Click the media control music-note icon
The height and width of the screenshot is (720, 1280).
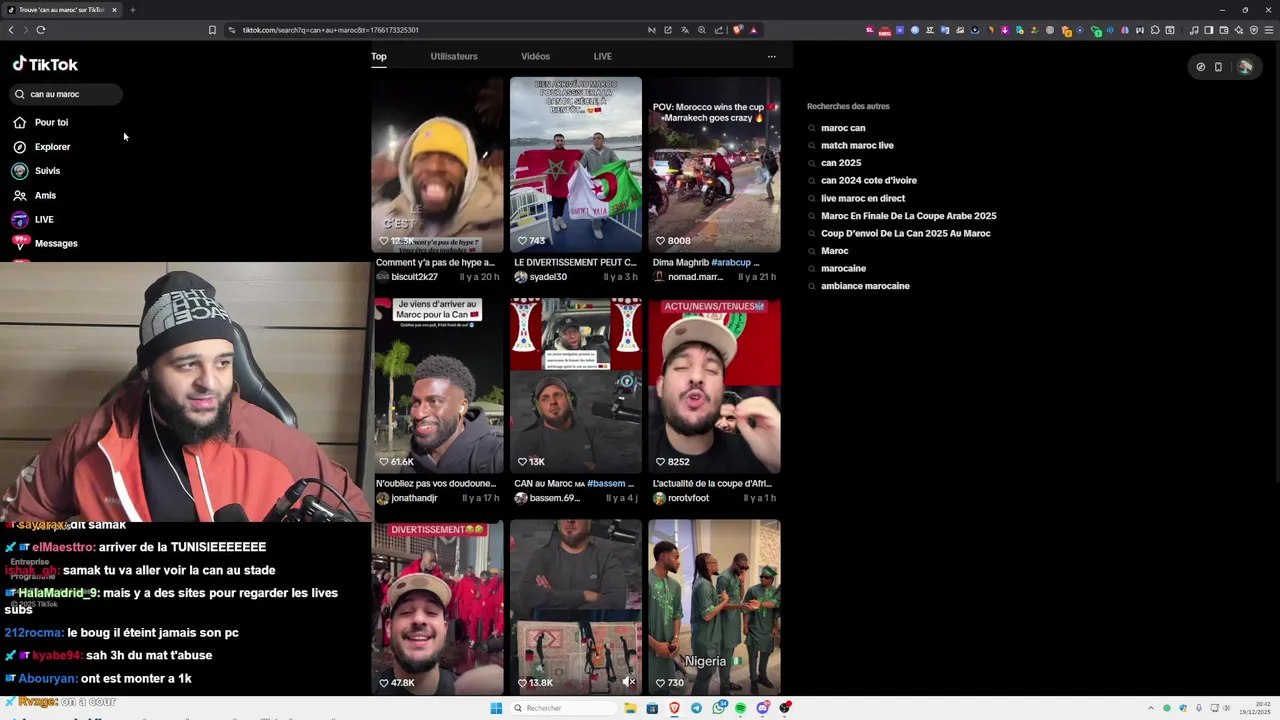tap(1193, 30)
